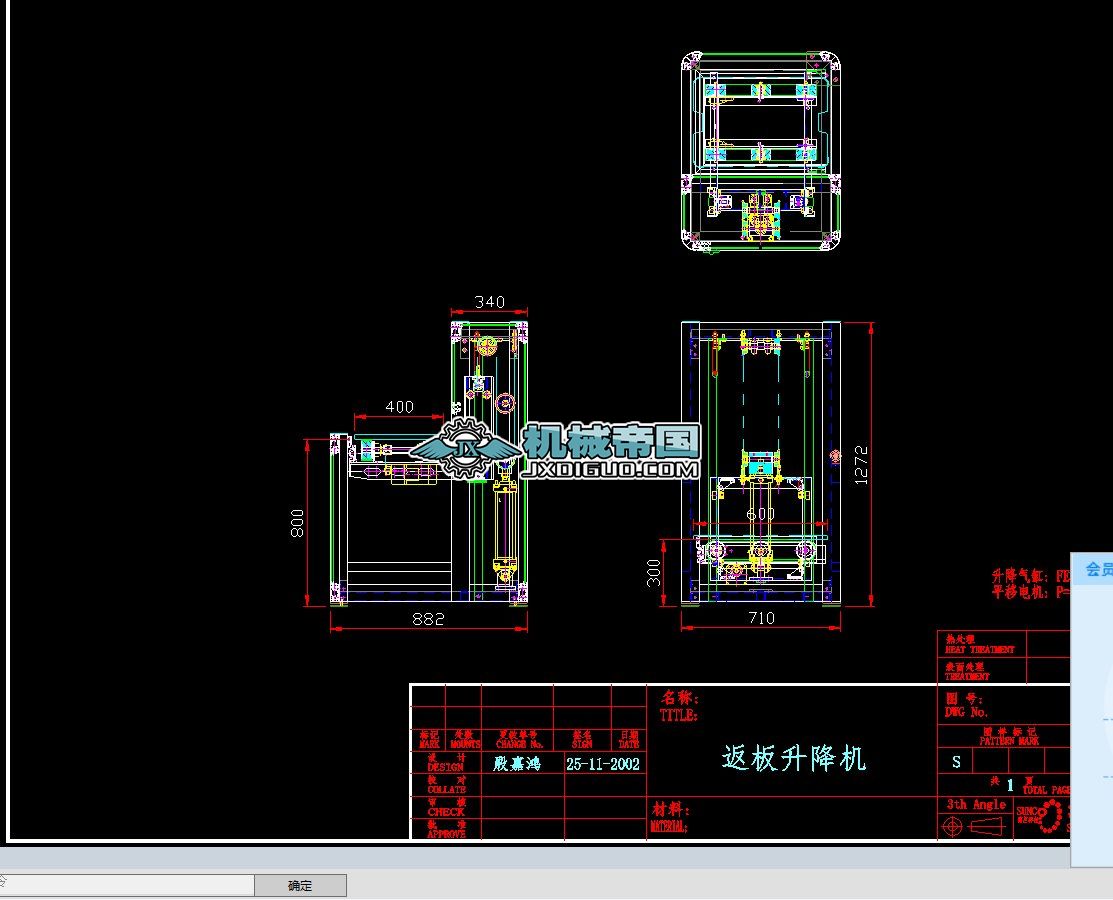
Task: Click the third-angle projection symbol
Action: [974, 826]
